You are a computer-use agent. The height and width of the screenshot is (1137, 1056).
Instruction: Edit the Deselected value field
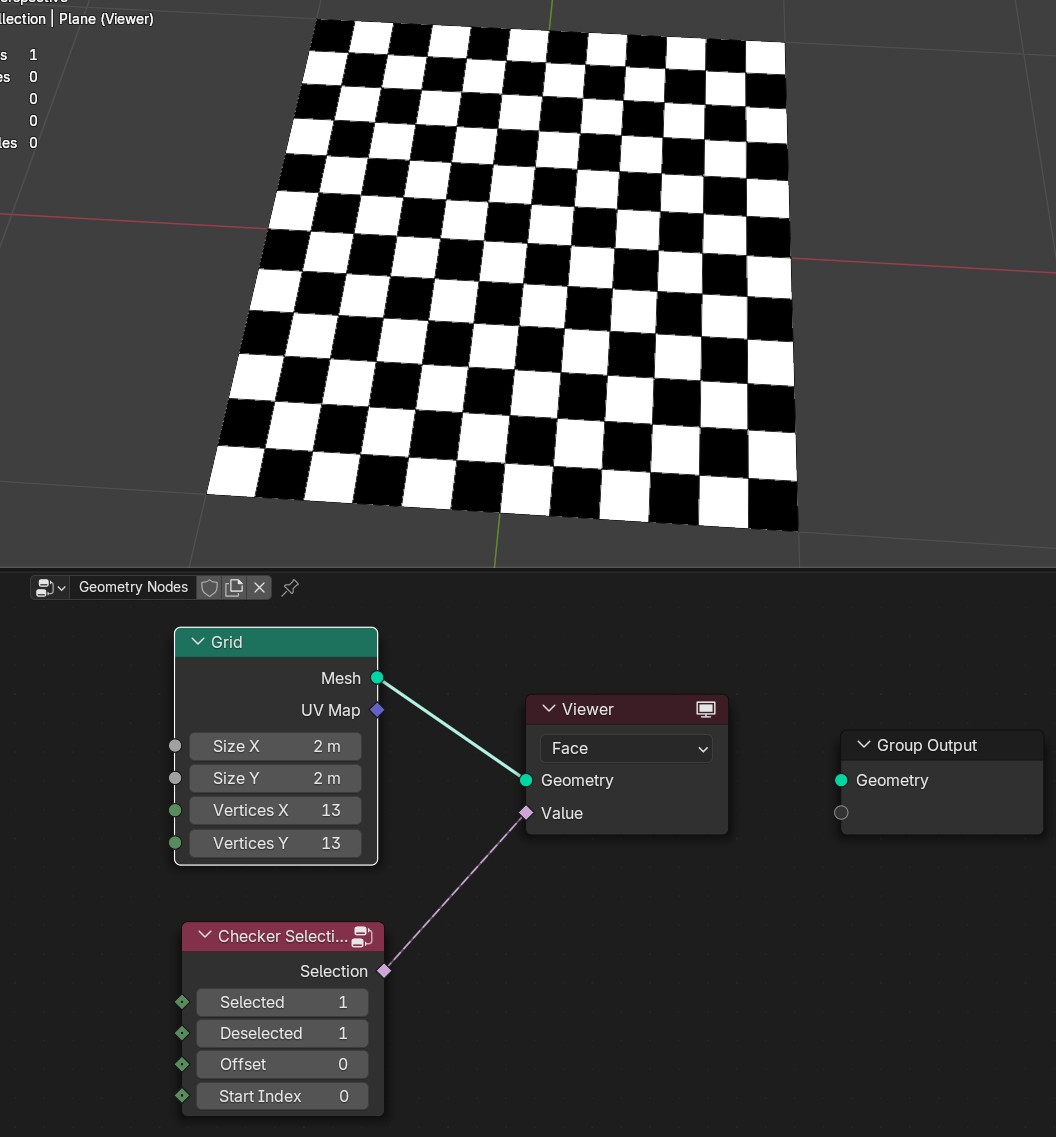tap(283, 1033)
